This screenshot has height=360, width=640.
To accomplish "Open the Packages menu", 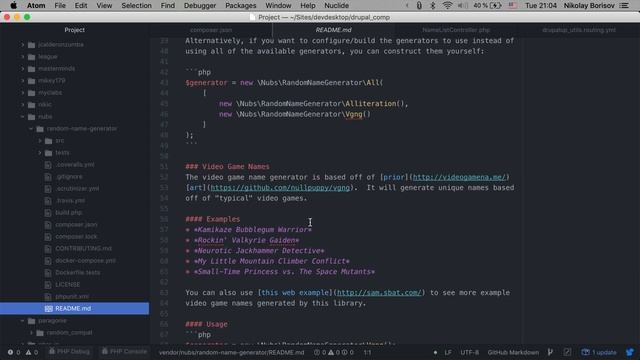I will 241,5.
